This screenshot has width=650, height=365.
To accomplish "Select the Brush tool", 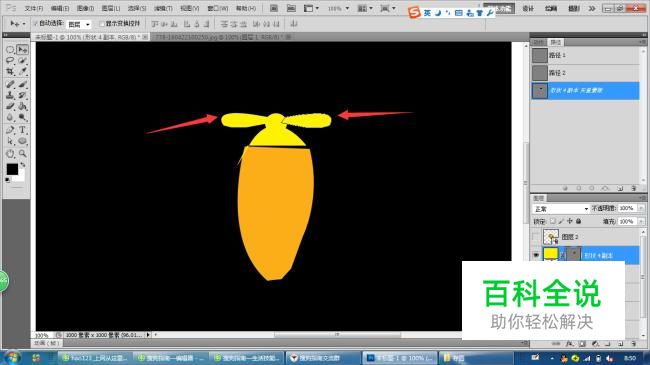I will tap(22, 85).
